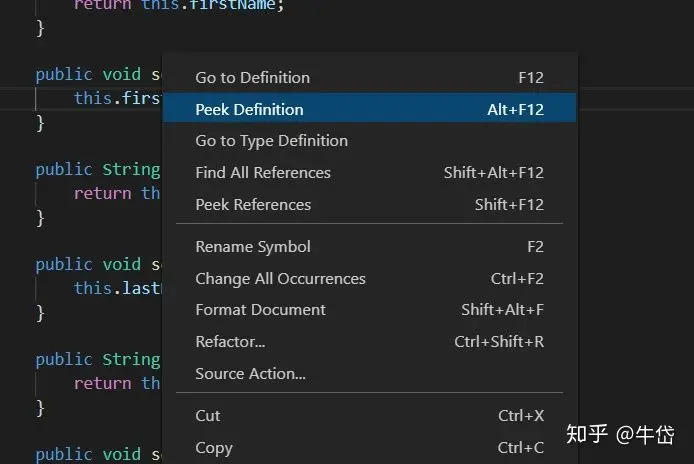Choose Change All Occurrences
694x464 pixels.
[280, 279]
